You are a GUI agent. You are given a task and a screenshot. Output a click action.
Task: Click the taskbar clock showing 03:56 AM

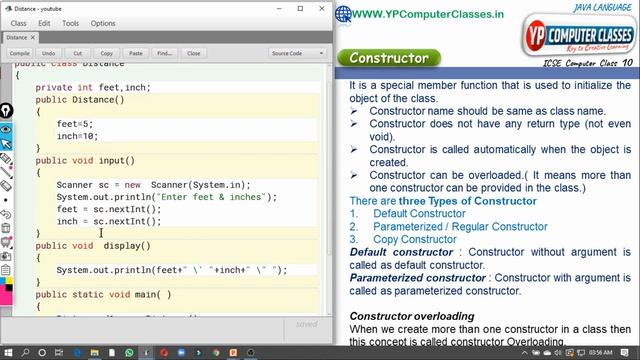pyautogui.click(x=600, y=353)
